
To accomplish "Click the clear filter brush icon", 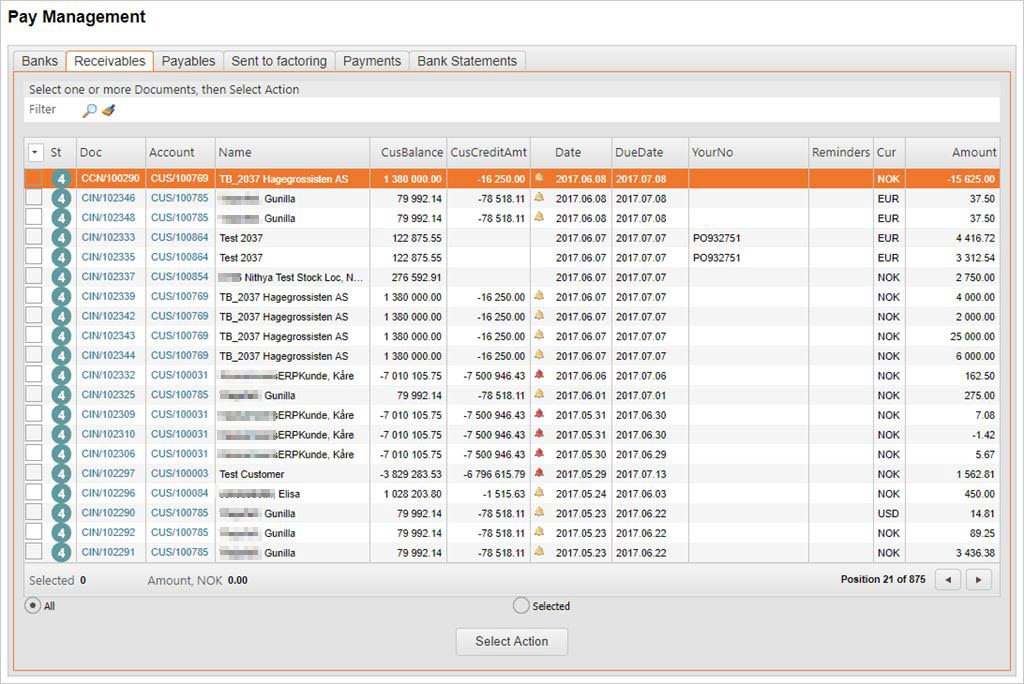I will pos(108,111).
